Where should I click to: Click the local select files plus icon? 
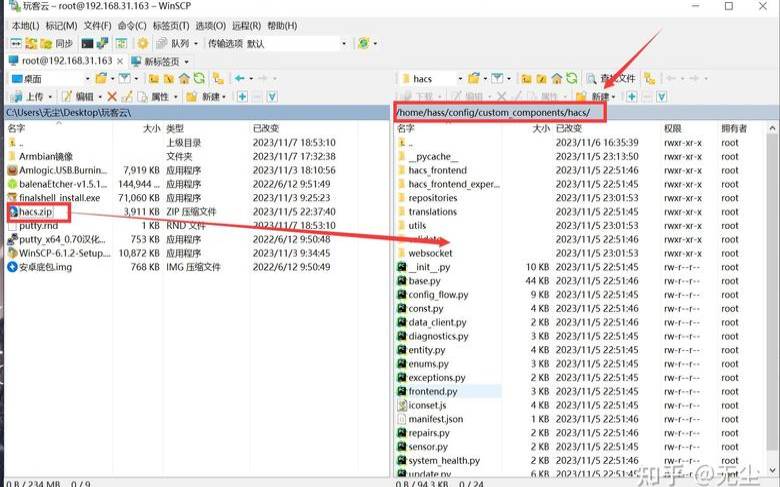tap(242, 97)
